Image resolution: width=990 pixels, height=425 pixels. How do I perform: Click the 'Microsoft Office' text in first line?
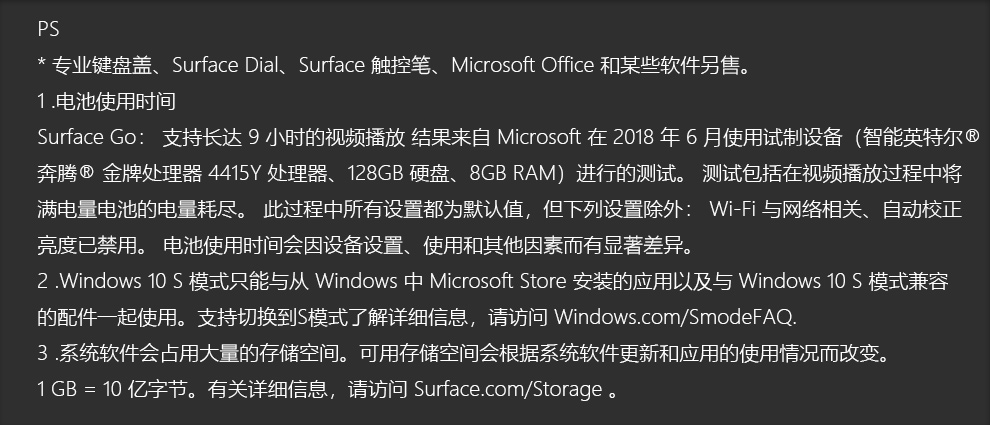pyautogui.click(x=523, y=65)
